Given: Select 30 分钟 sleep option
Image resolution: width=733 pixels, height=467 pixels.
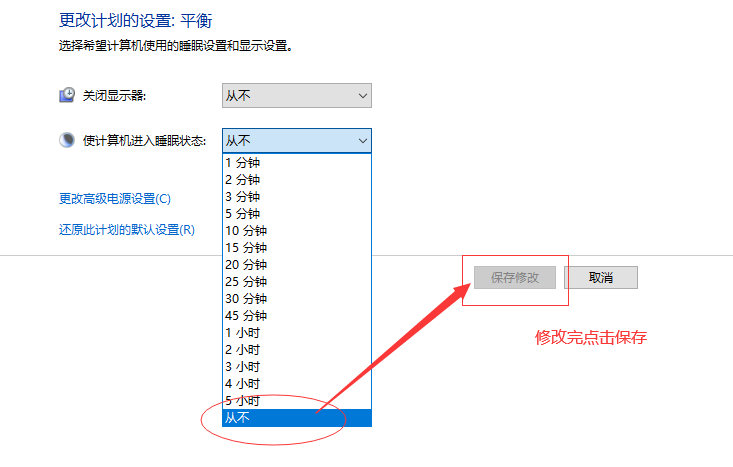Looking at the screenshot, I should pyautogui.click(x=297, y=299).
